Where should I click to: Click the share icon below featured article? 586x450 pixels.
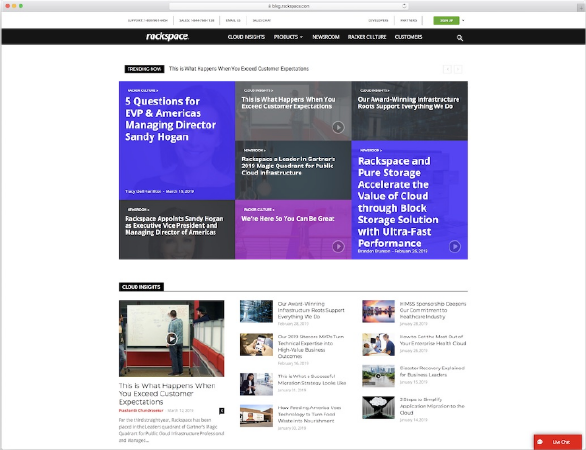click(222, 411)
